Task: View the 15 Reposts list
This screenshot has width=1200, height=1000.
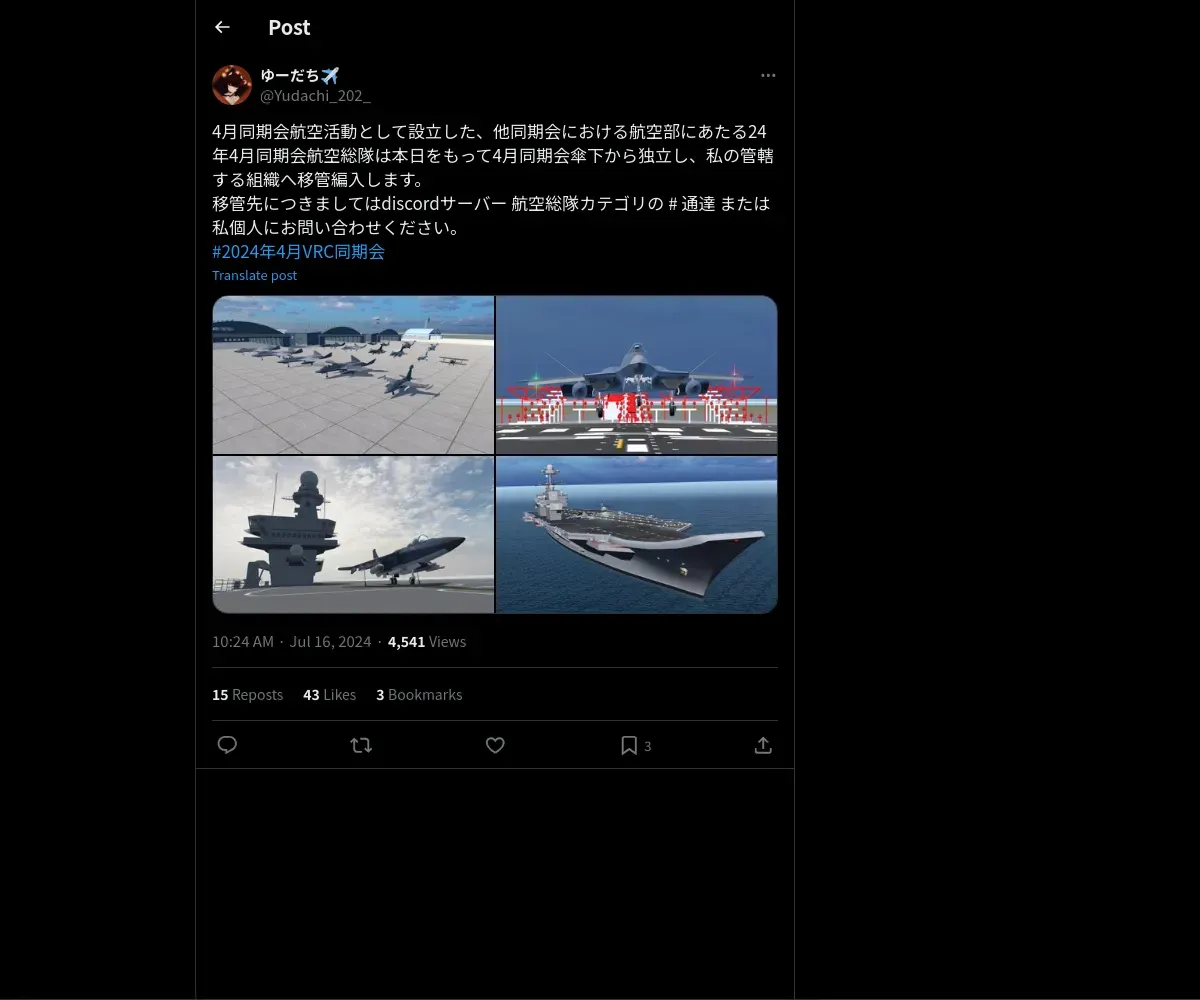Action: pos(247,694)
